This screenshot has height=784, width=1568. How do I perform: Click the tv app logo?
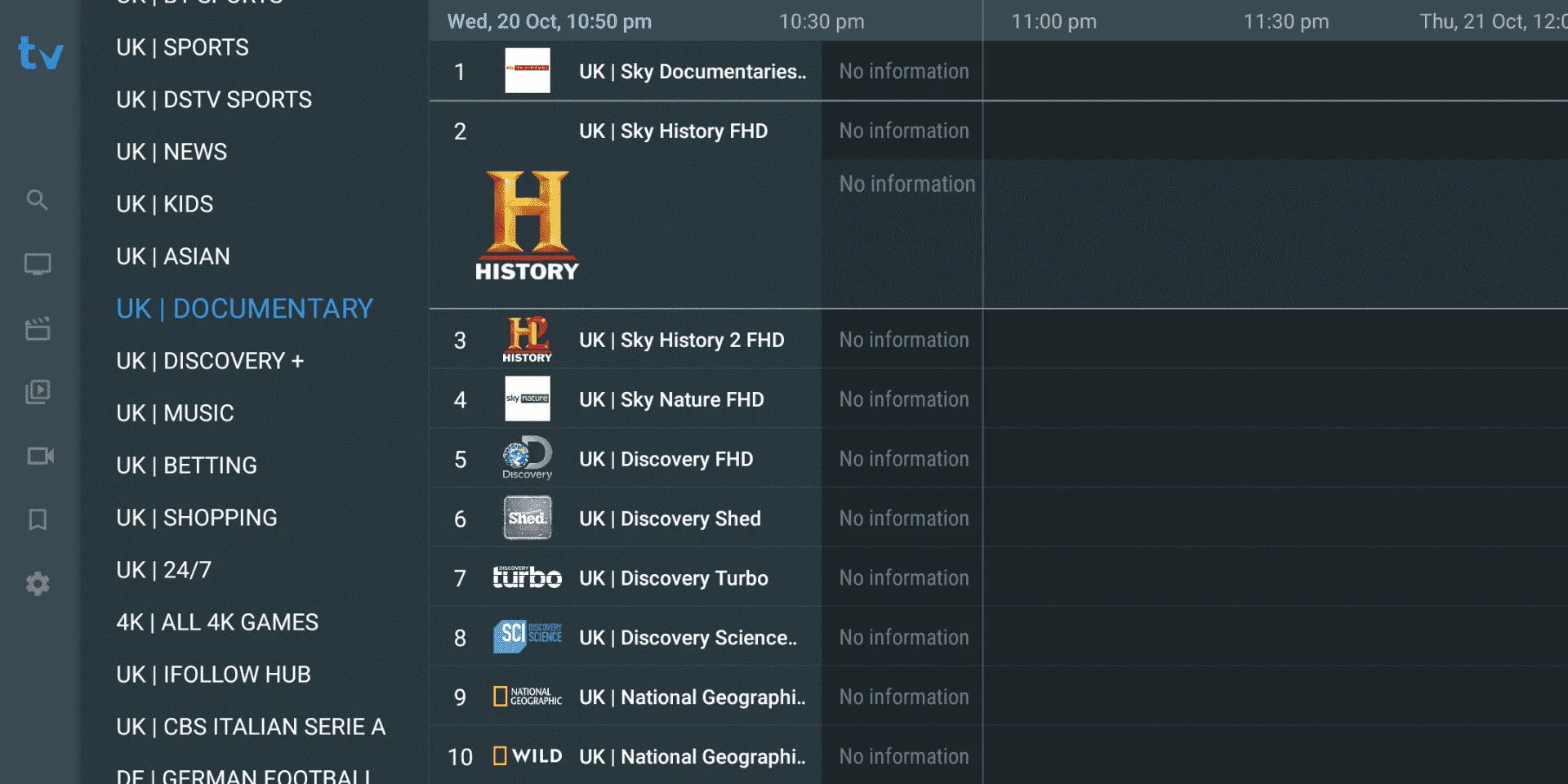click(41, 53)
